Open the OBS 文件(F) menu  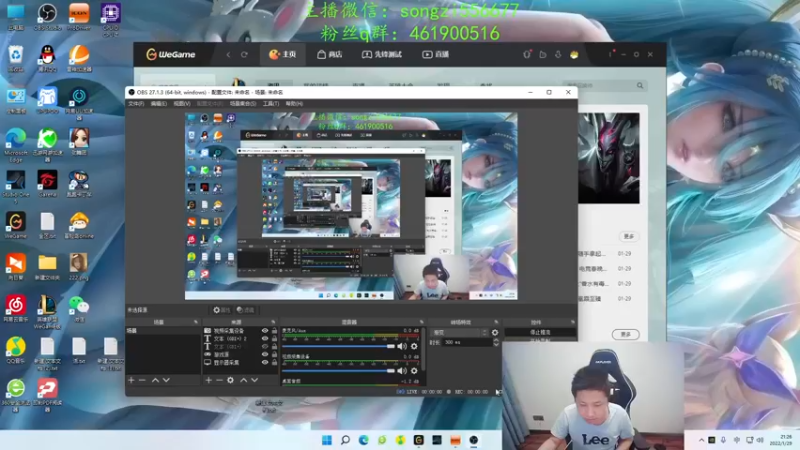pyautogui.click(x=136, y=104)
